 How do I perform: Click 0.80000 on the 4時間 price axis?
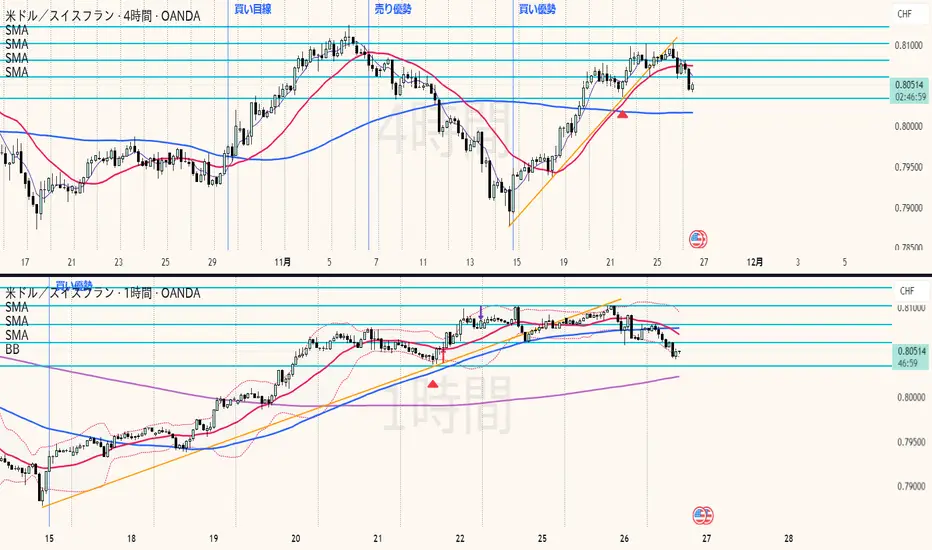pos(909,127)
